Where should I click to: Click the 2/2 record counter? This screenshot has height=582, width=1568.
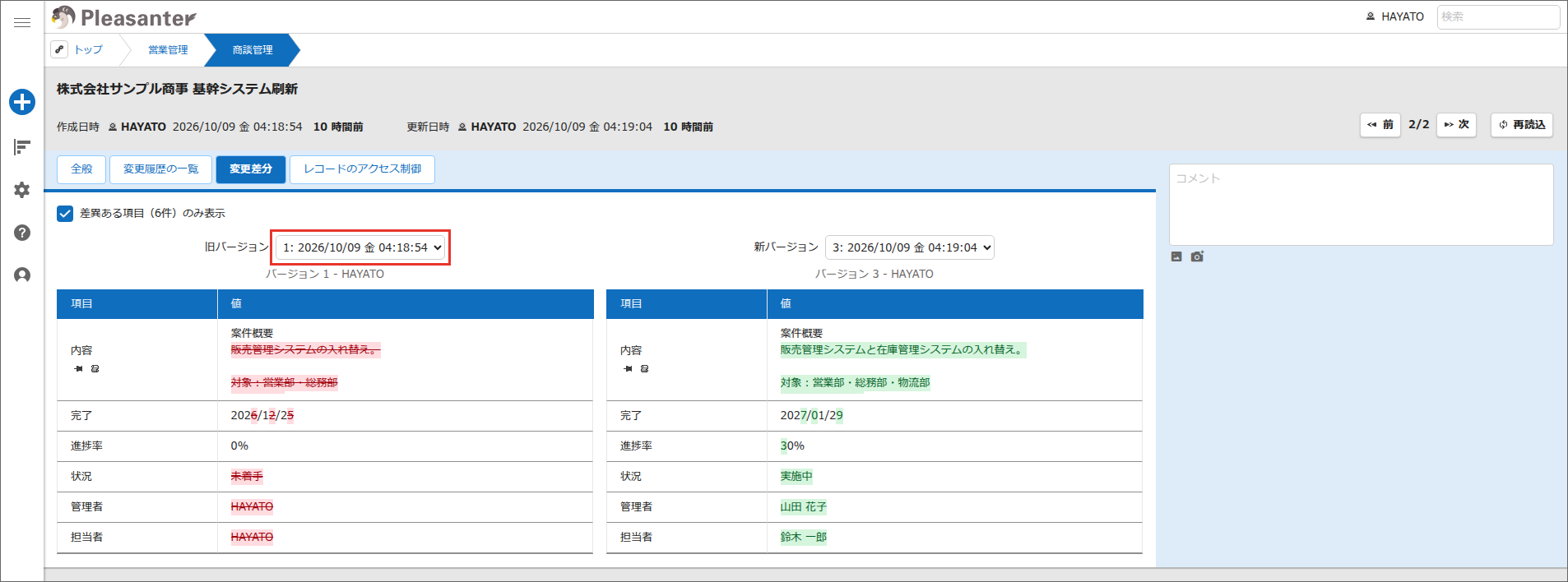[x=1419, y=125]
